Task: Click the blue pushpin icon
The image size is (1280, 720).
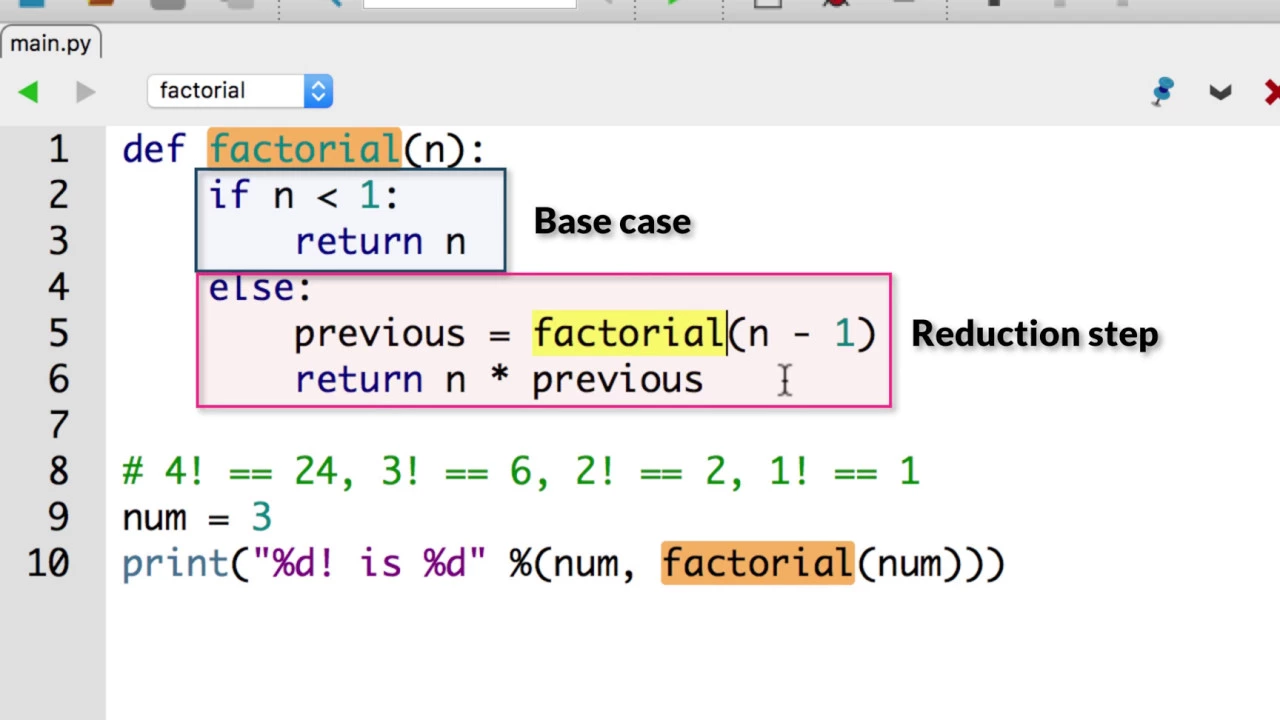Action: (1162, 92)
